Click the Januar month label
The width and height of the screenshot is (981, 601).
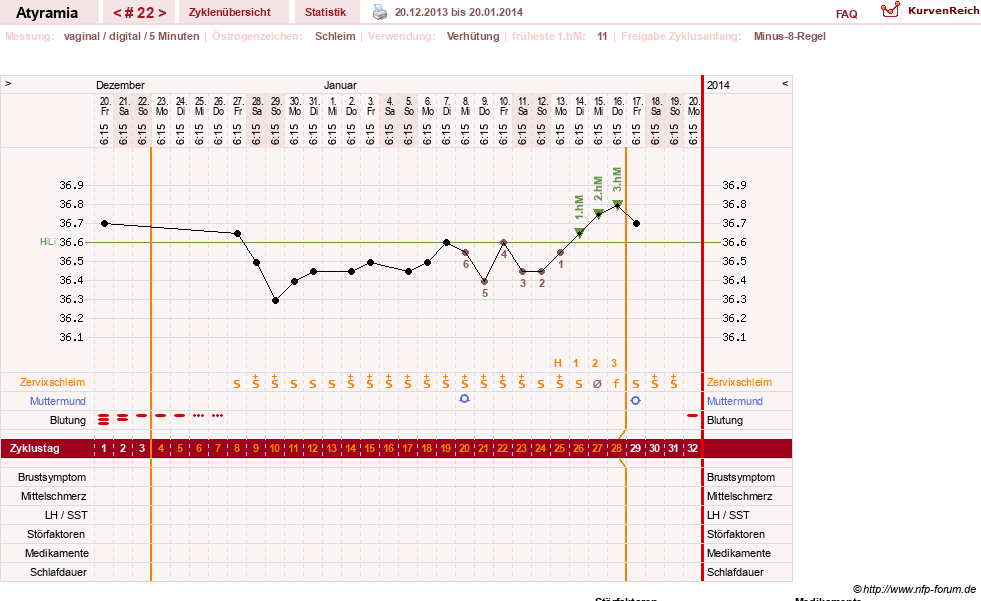click(x=340, y=85)
